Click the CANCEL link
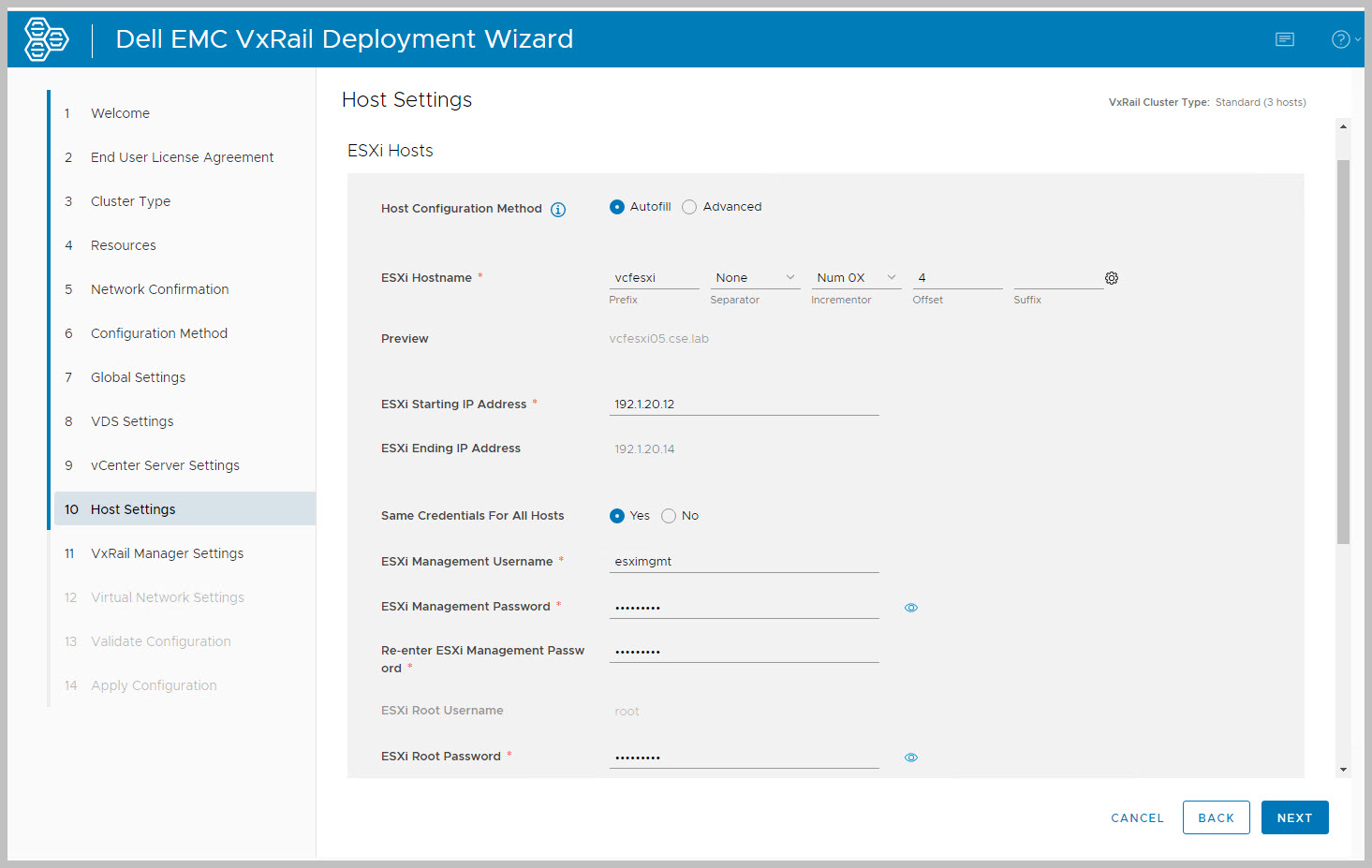This screenshot has height=868, width=1372. coord(1137,817)
